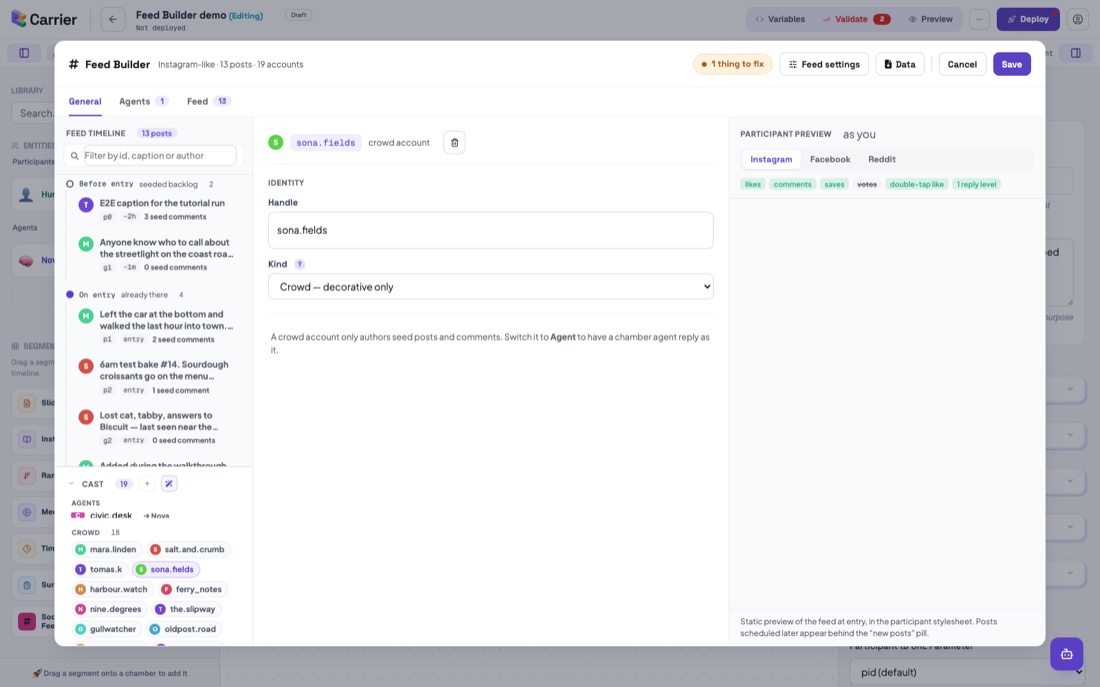Open the Lost cat tabby post

tap(157, 427)
